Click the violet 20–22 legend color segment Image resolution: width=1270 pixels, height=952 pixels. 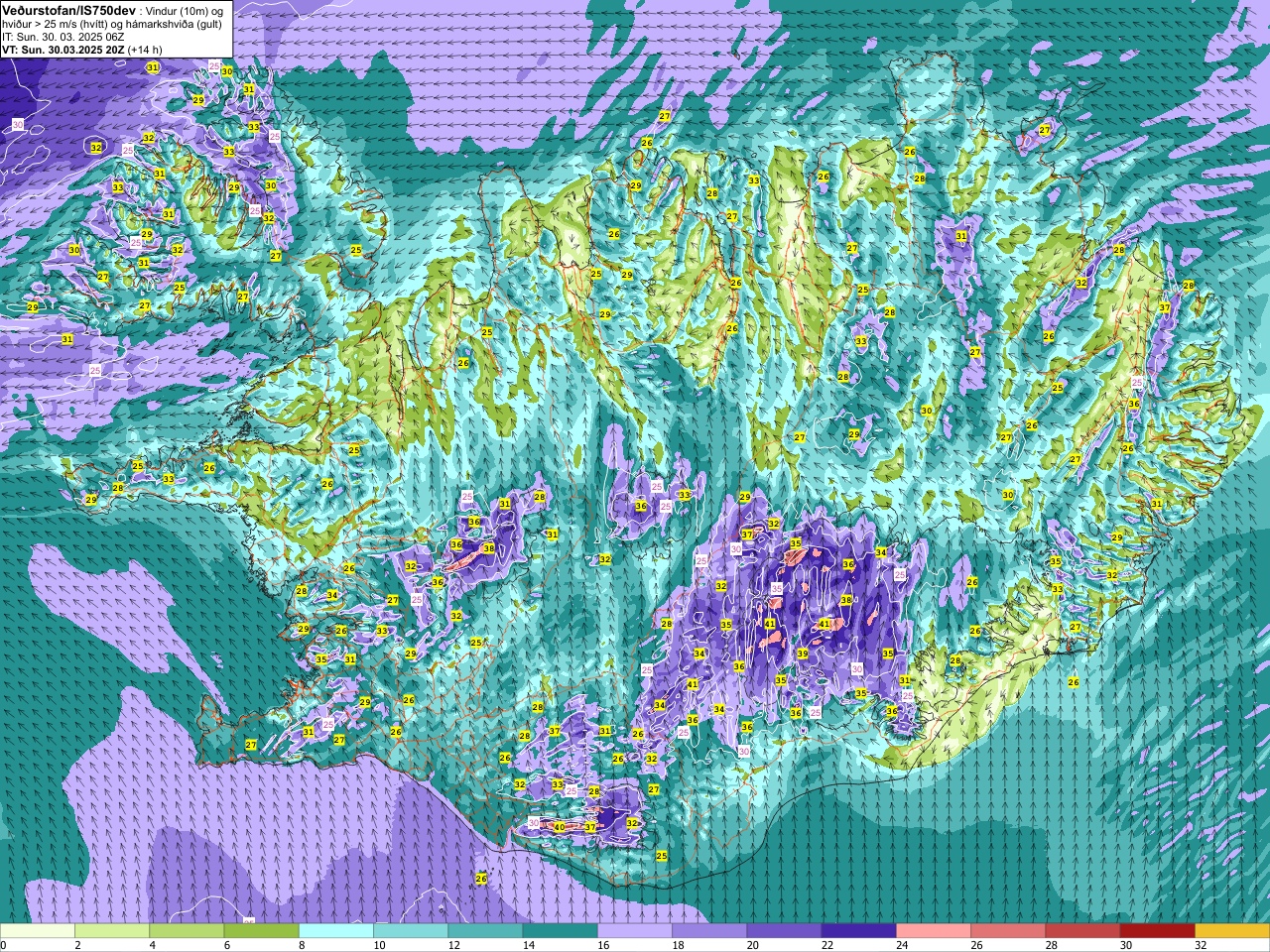click(x=784, y=931)
